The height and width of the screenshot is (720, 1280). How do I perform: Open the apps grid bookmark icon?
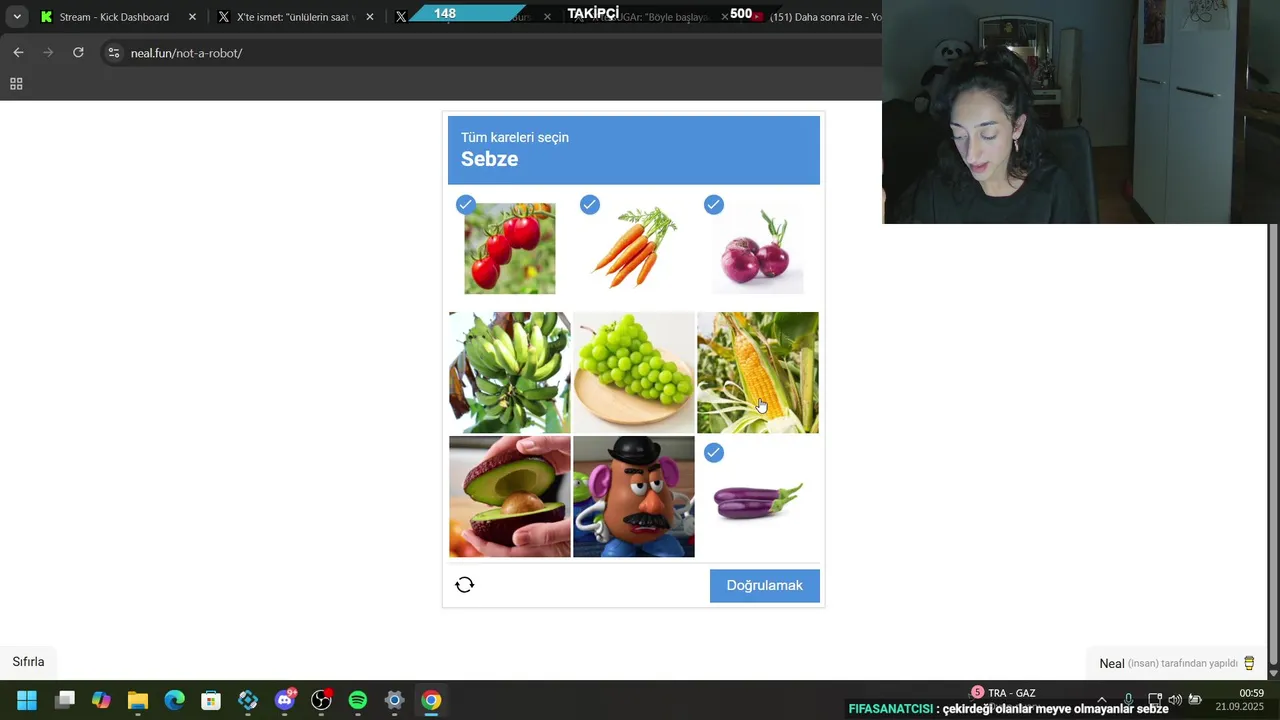click(16, 84)
